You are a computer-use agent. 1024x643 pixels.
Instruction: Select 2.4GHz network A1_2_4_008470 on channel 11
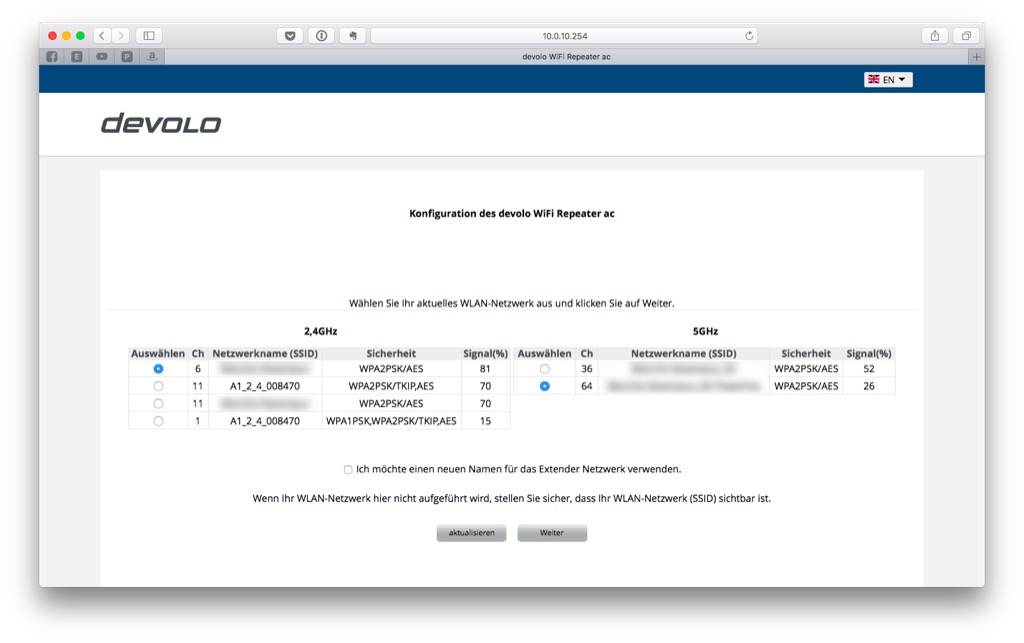(158, 386)
